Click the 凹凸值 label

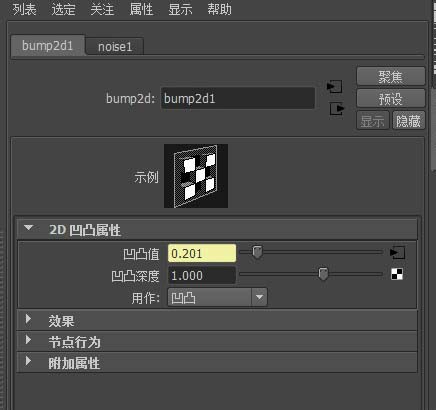click(141, 254)
